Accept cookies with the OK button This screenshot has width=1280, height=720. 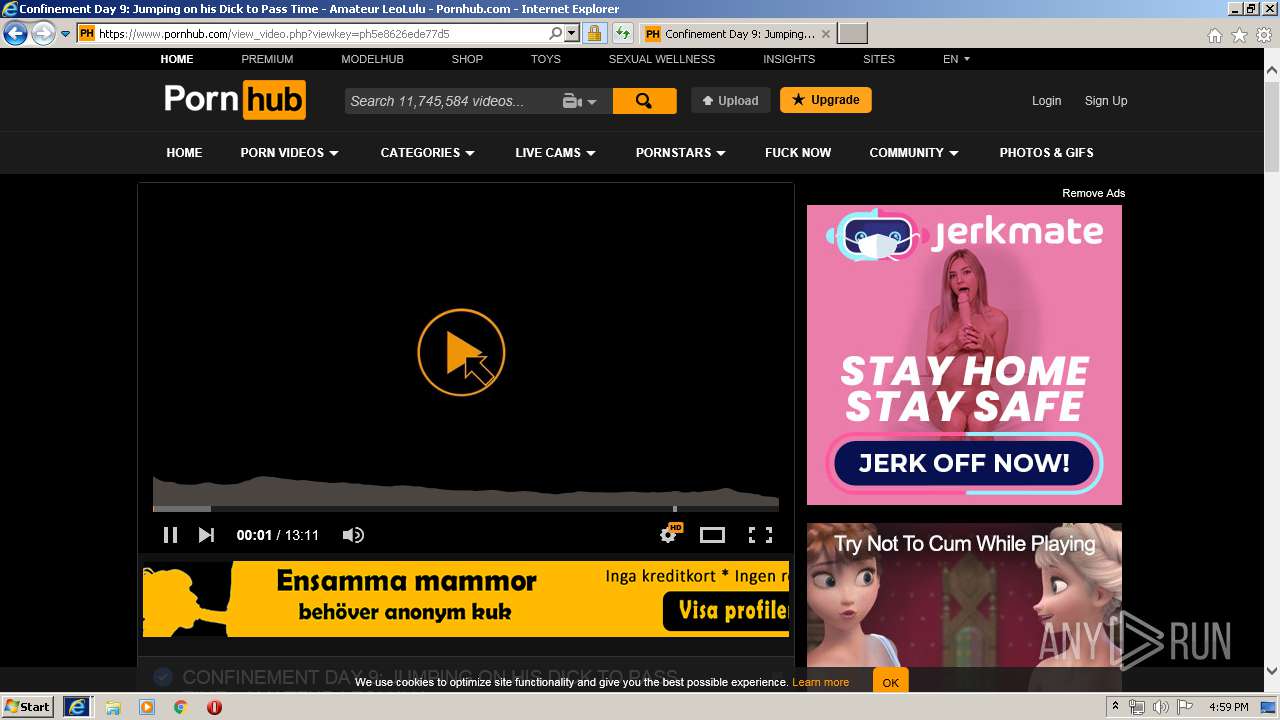coord(890,683)
